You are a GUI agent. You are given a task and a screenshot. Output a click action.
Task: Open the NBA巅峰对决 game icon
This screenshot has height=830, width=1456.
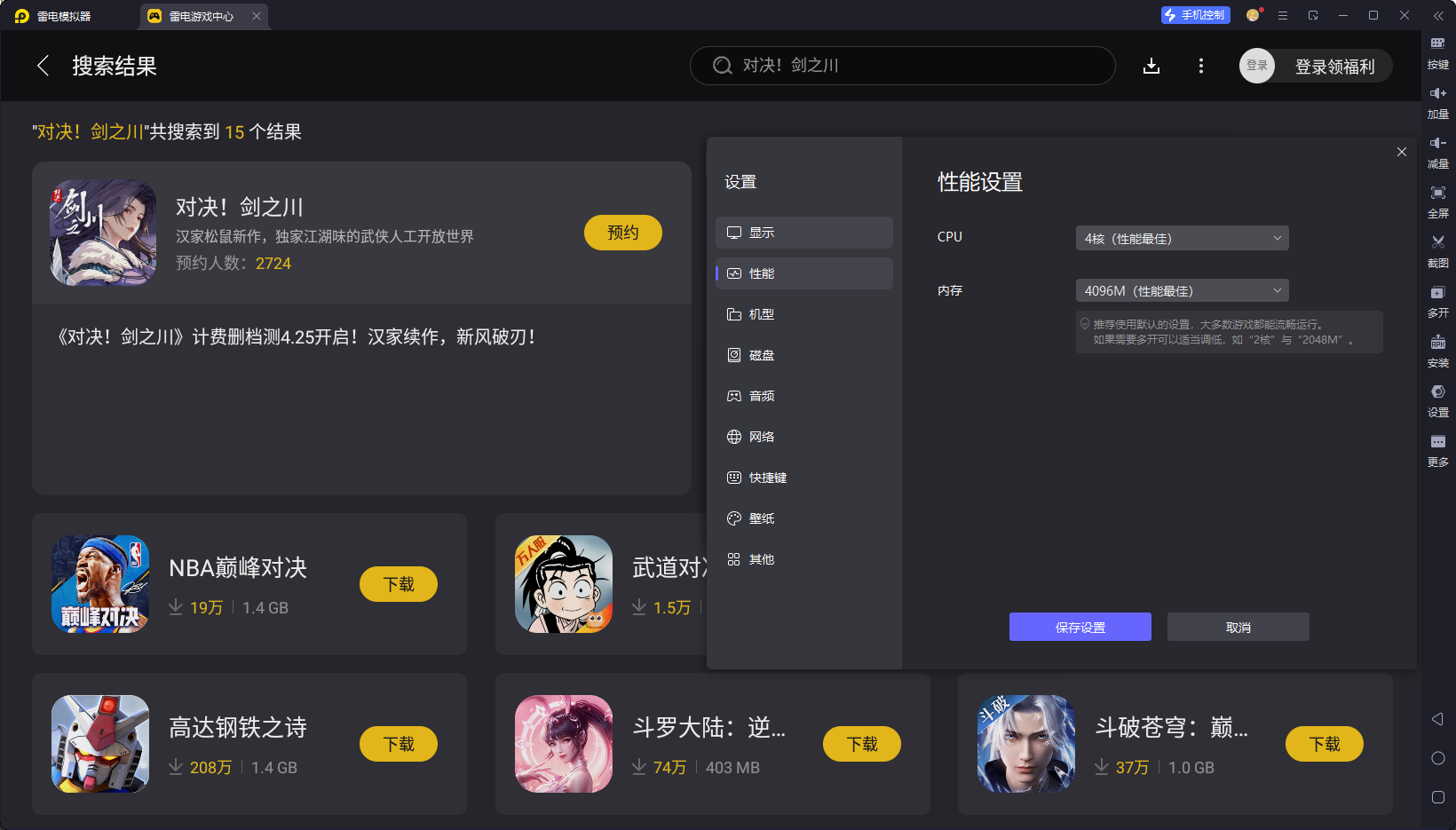pyautogui.click(x=100, y=584)
